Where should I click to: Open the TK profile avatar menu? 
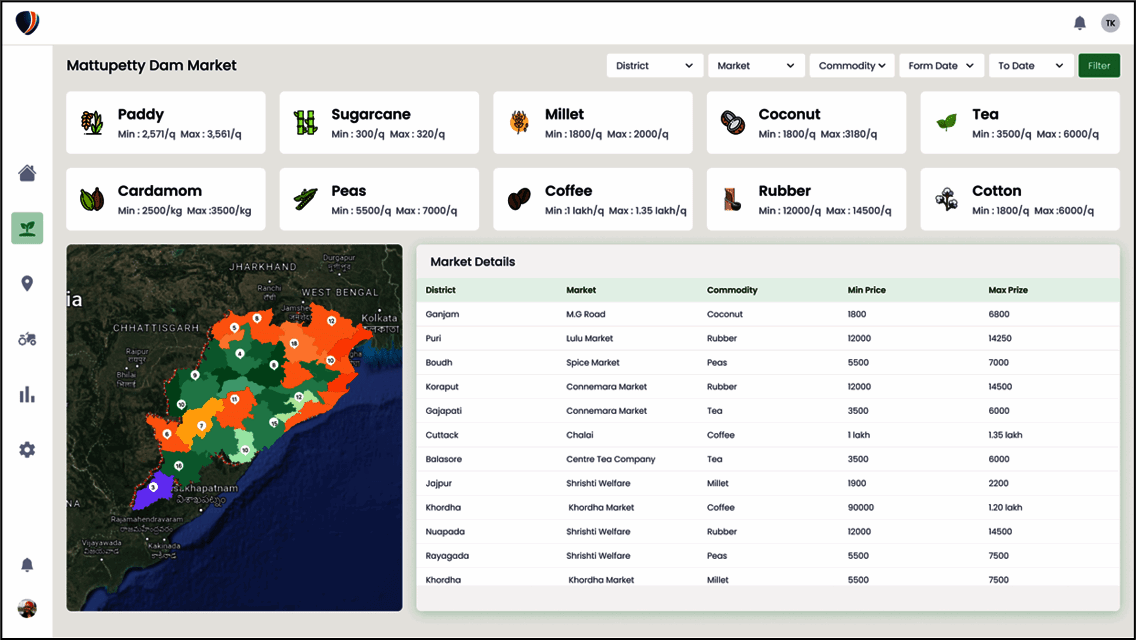click(1110, 22)
